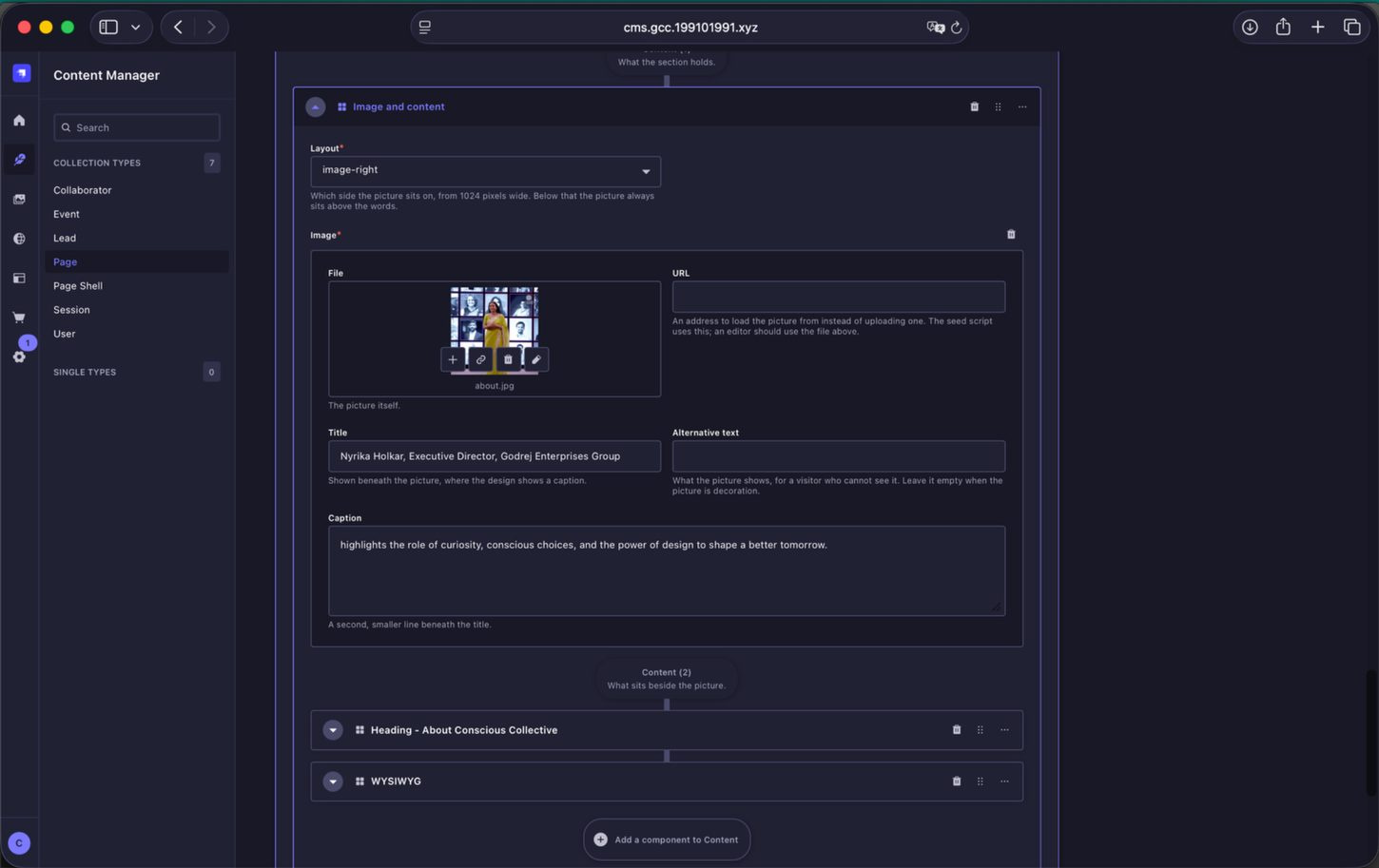Click the Title field with Nyrika Holkar
This screenshot has height=868, width=1379.
[x=495, y=456]
